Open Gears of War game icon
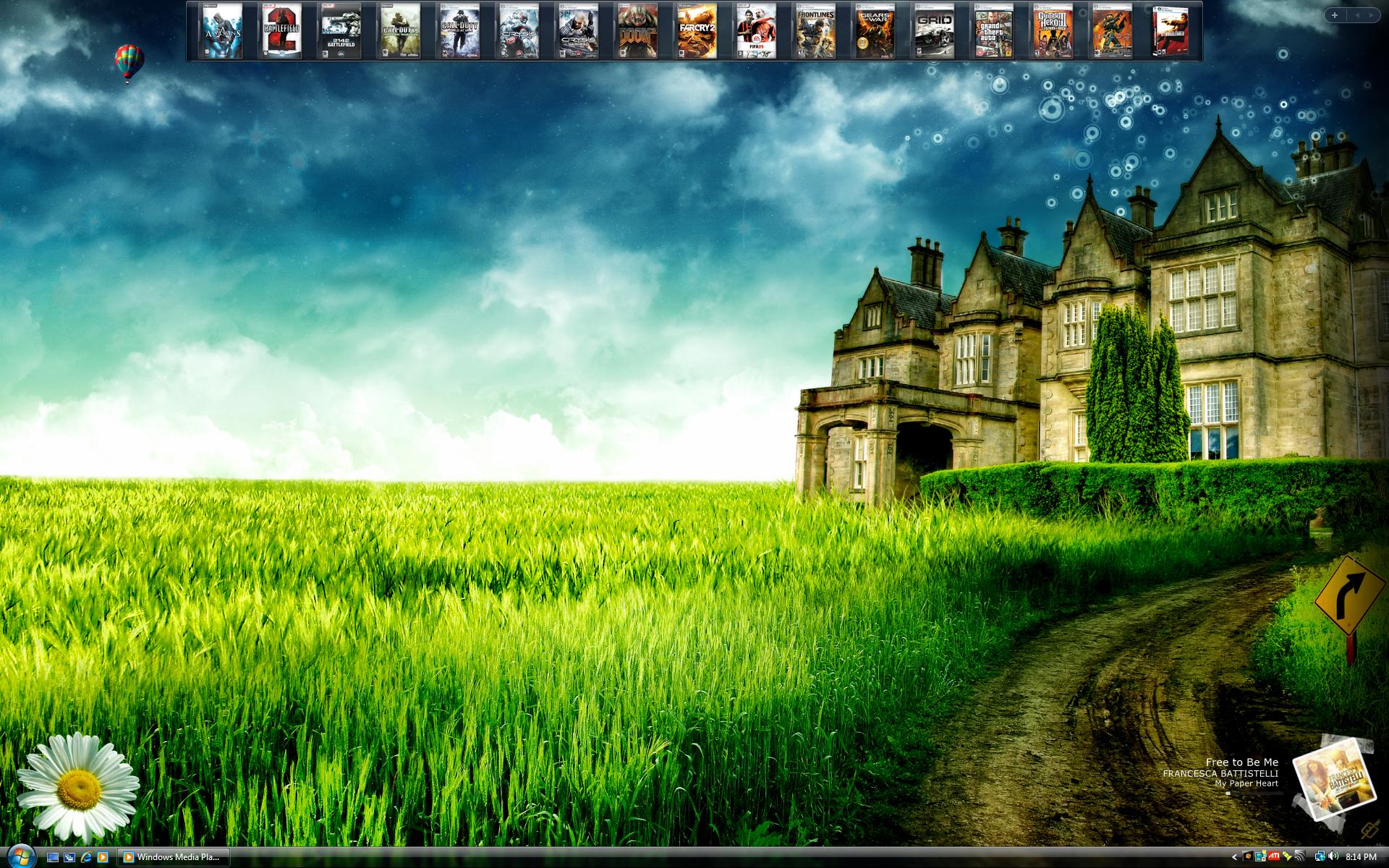The height and width of the screenshot is (868, 1389). [x=875, y=30]
